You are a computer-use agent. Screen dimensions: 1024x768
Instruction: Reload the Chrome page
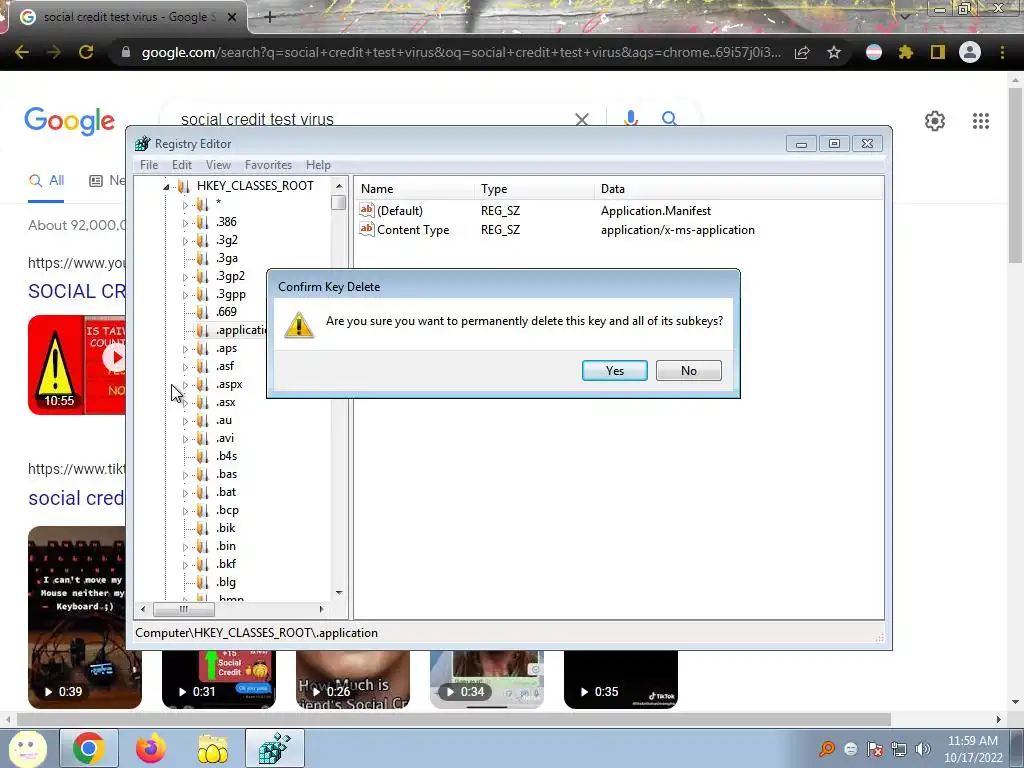(x=86, y=52)
